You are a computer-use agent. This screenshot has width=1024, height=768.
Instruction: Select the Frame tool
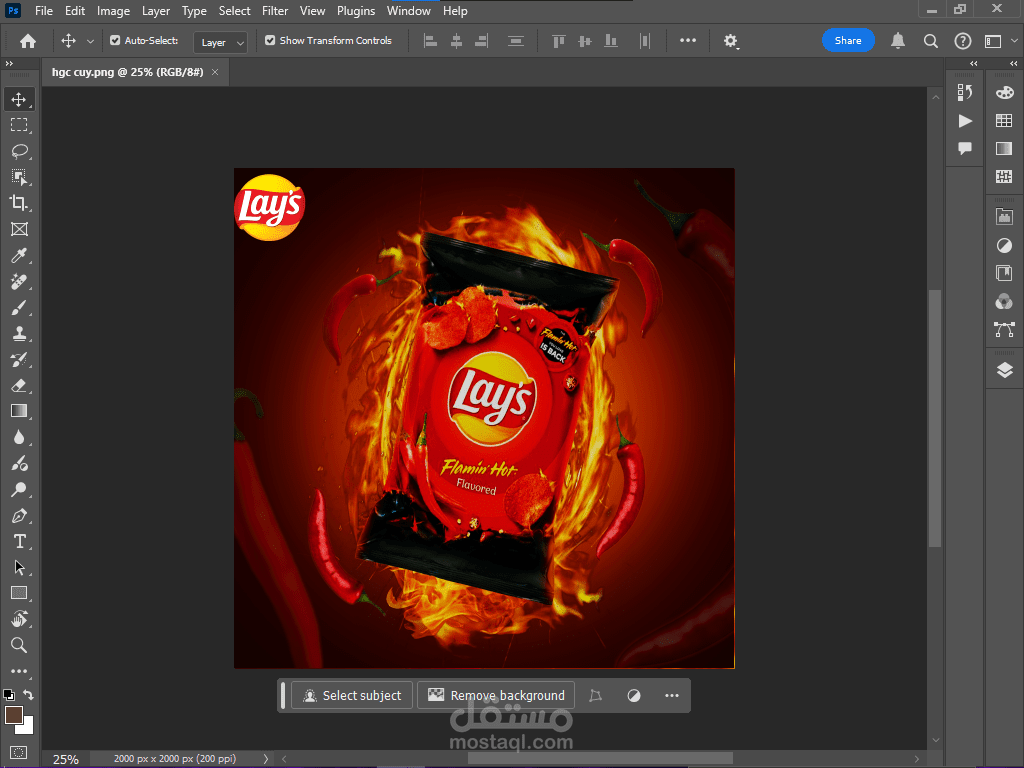[19, 229]
